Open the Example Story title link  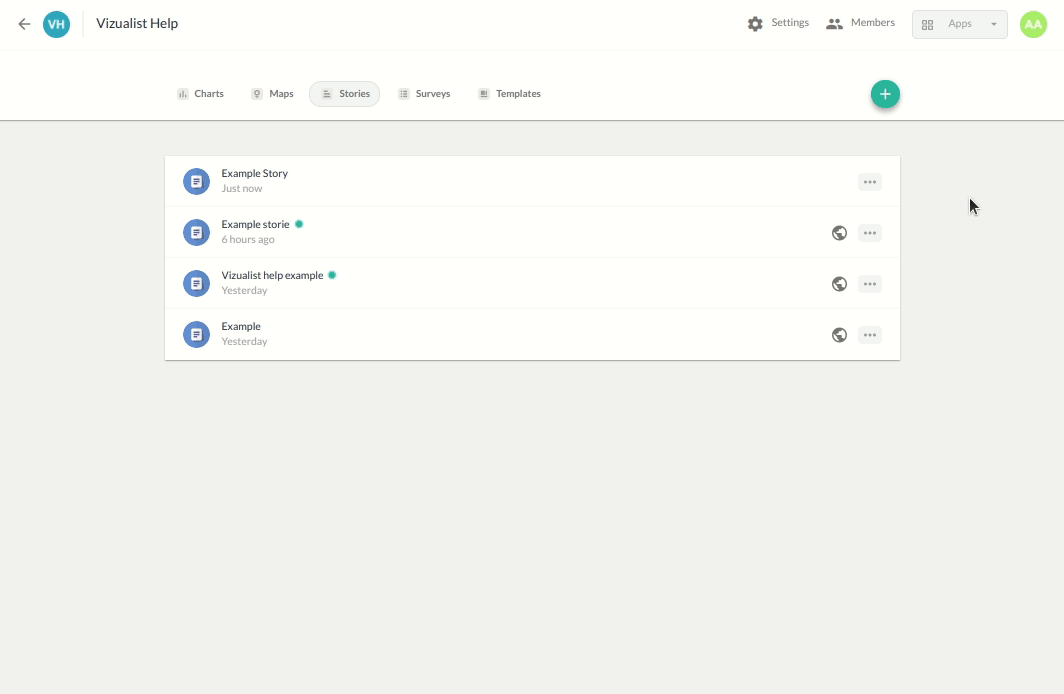255,174
